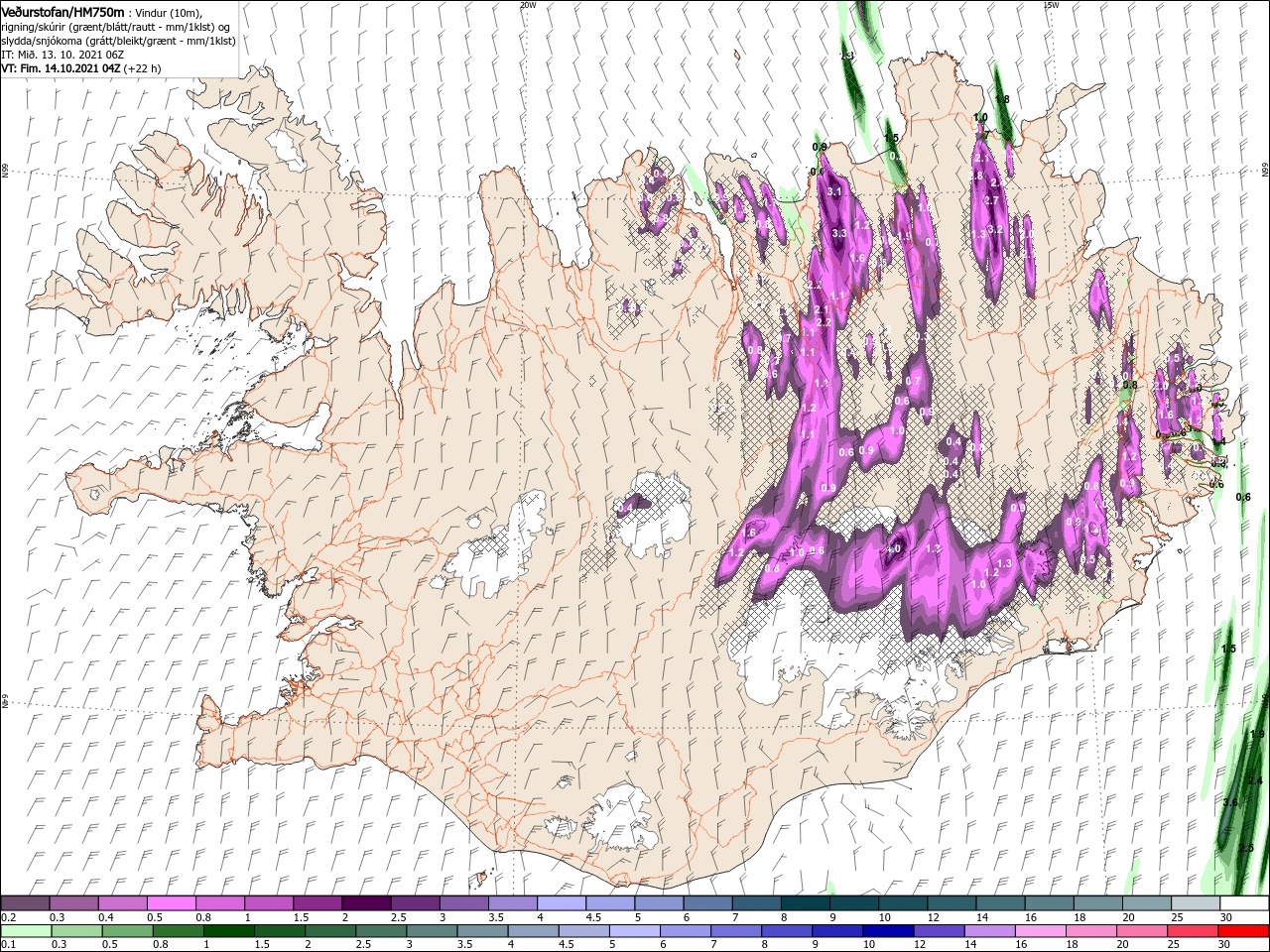This screenshot has height=952, width=1270.
Task: Click the 2.7 snowfall value in northeast
Action: point(990,200)
